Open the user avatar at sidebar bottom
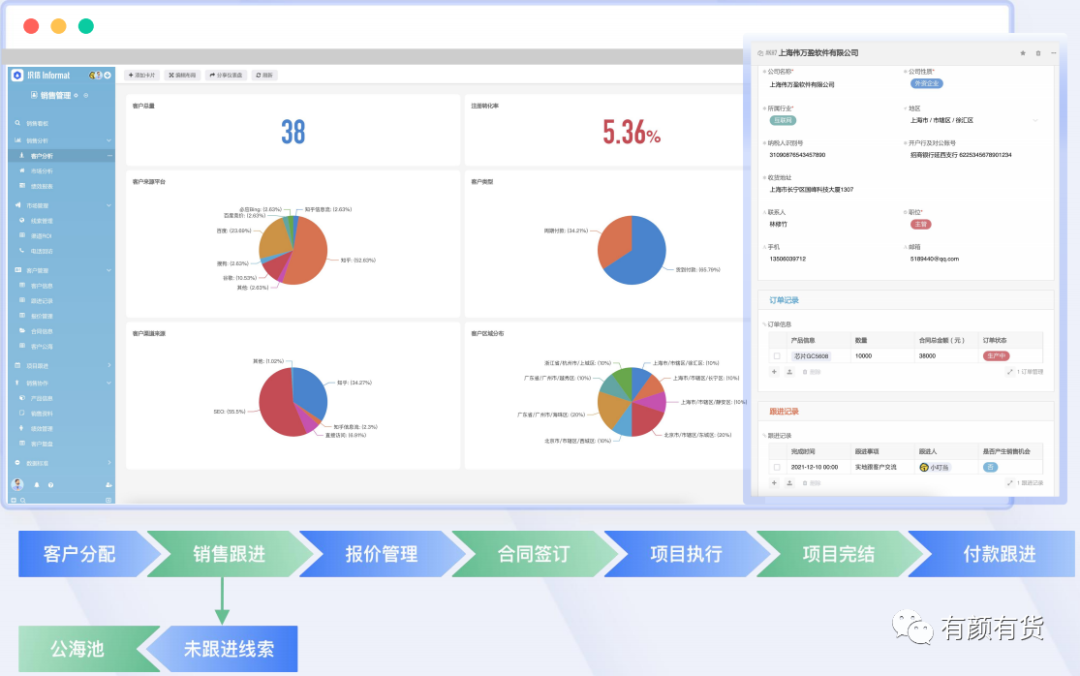 [x=18, y=484]
